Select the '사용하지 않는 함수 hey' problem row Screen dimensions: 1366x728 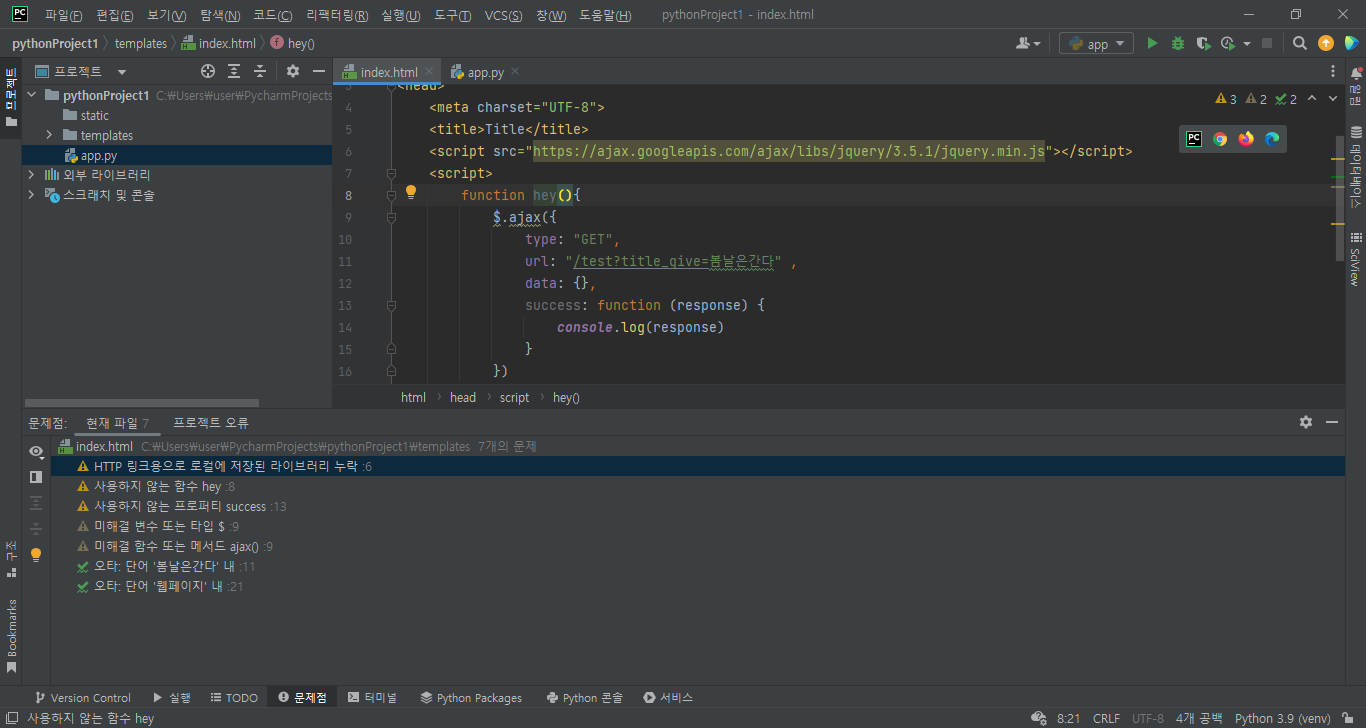coord(698,486)
